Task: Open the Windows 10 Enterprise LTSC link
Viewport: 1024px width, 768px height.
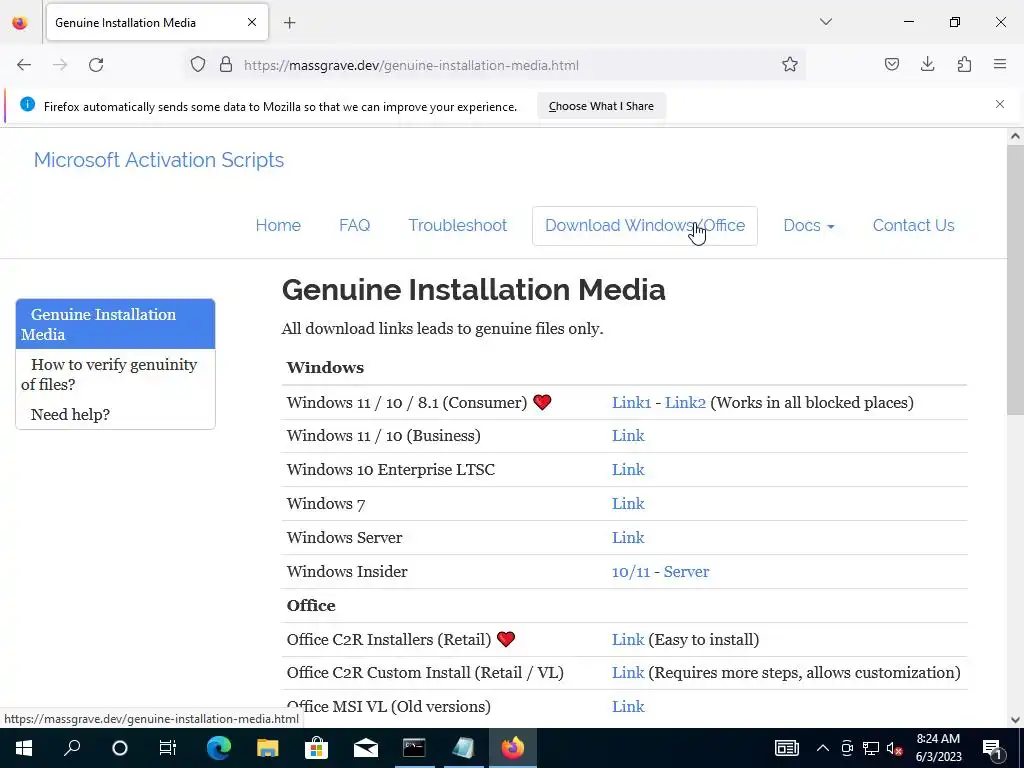Action: pos(628,470)
